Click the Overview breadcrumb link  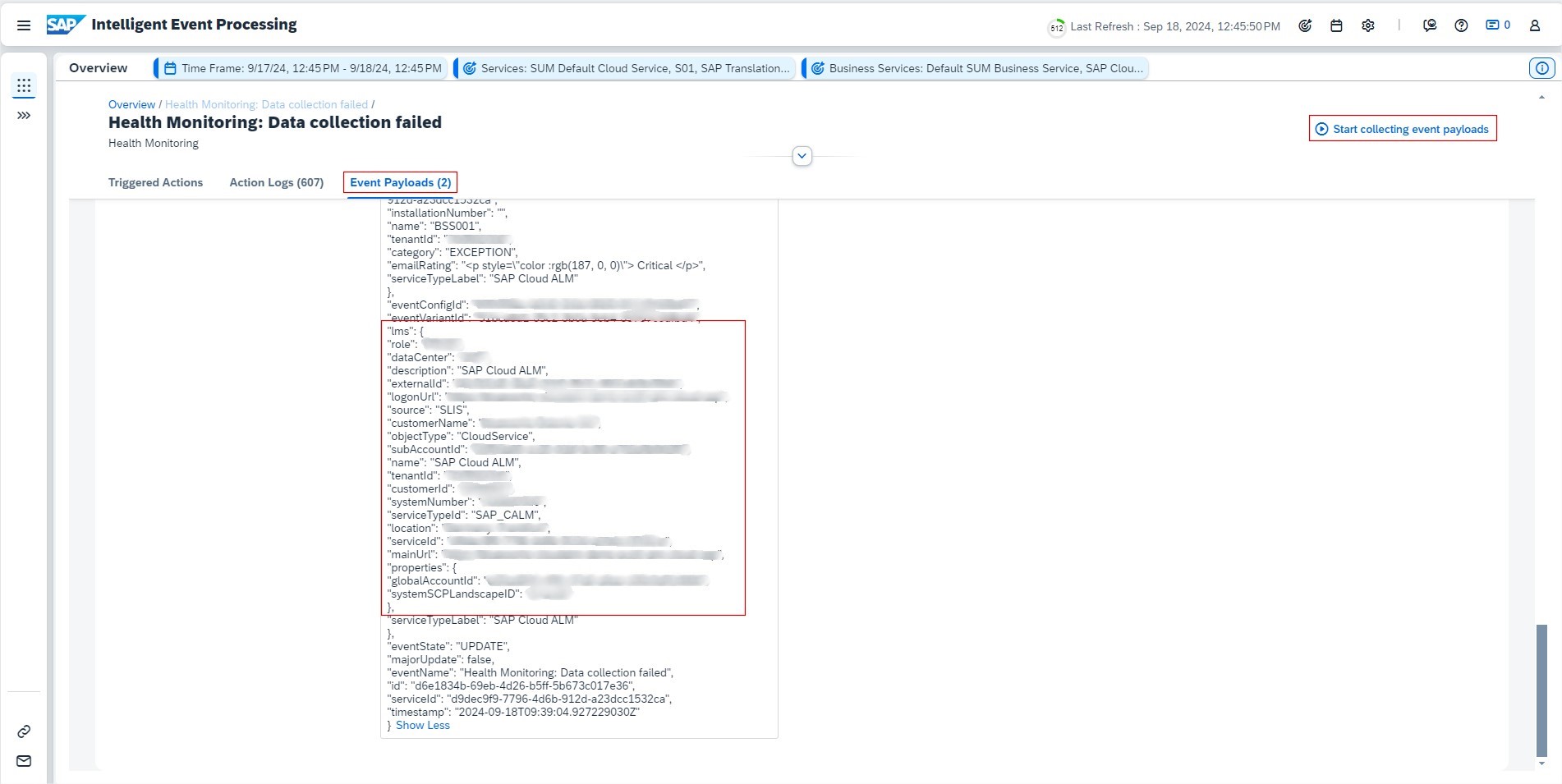pos(131,104)
